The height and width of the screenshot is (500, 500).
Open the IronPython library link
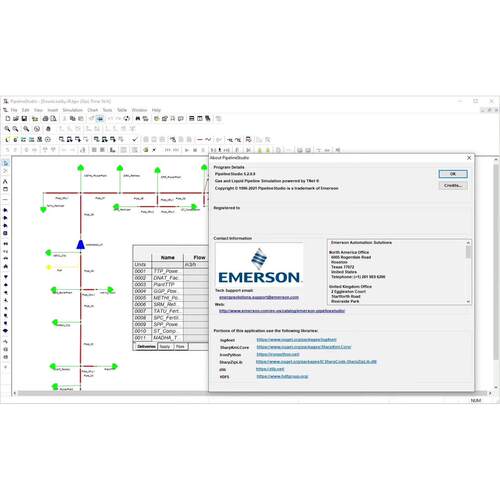(x=278, y=354)
